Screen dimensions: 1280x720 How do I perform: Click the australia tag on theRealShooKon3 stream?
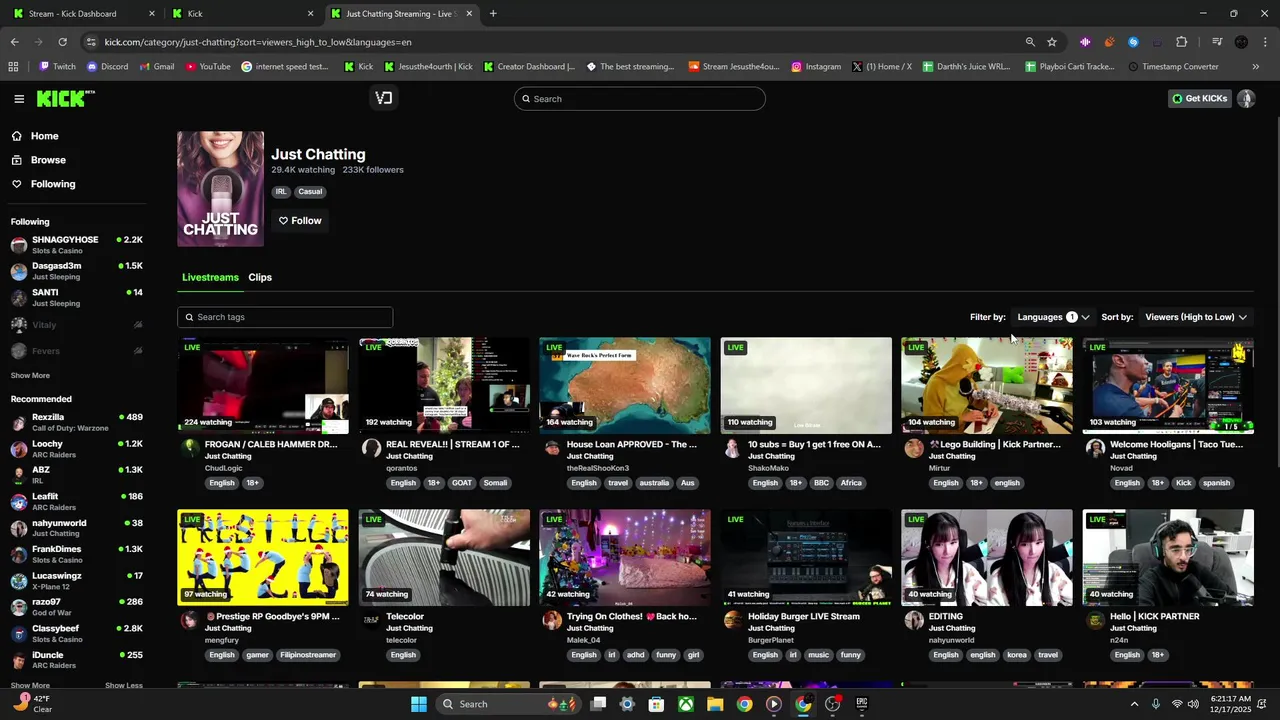[654, 483]
